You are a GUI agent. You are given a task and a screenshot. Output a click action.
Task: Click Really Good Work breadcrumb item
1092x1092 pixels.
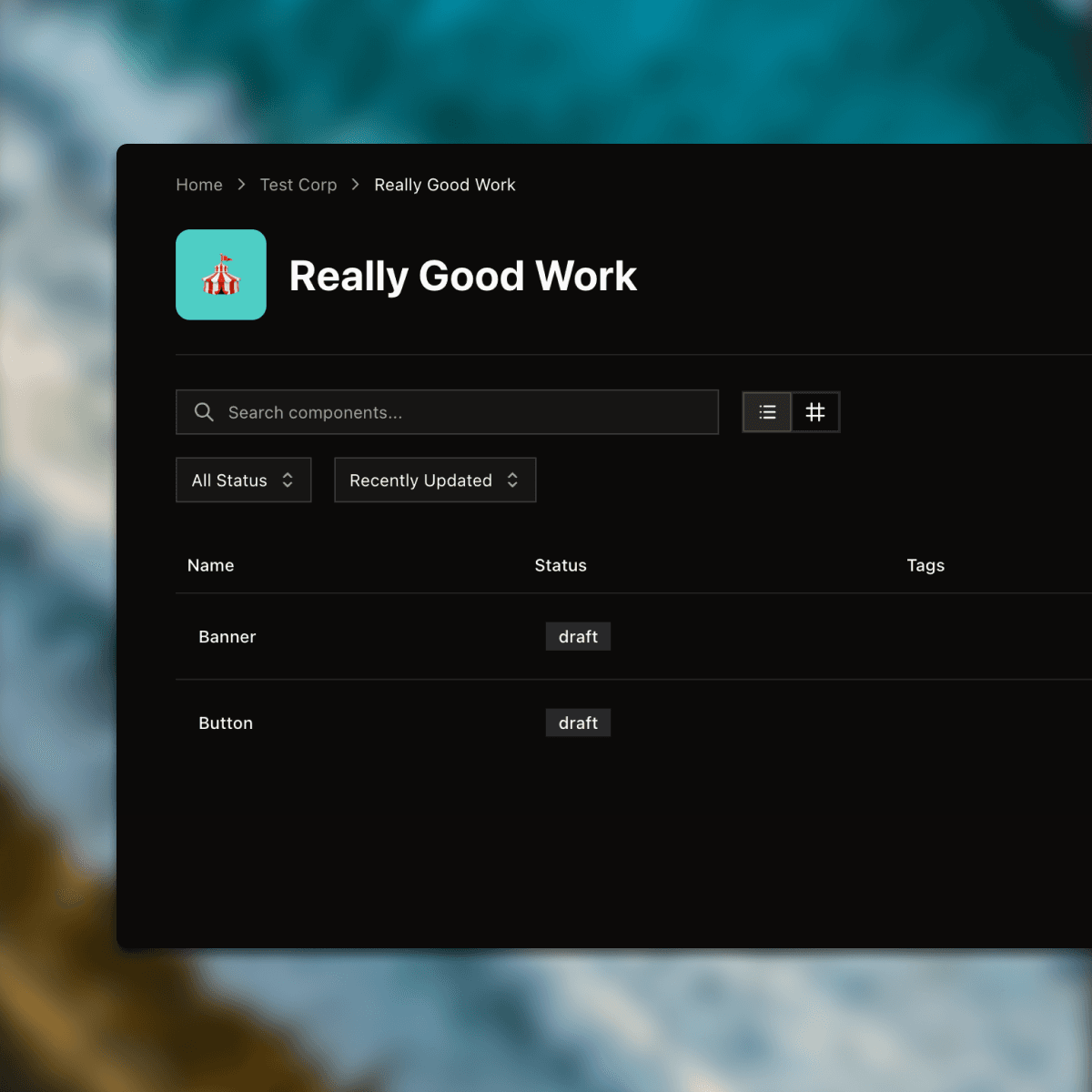445,185
